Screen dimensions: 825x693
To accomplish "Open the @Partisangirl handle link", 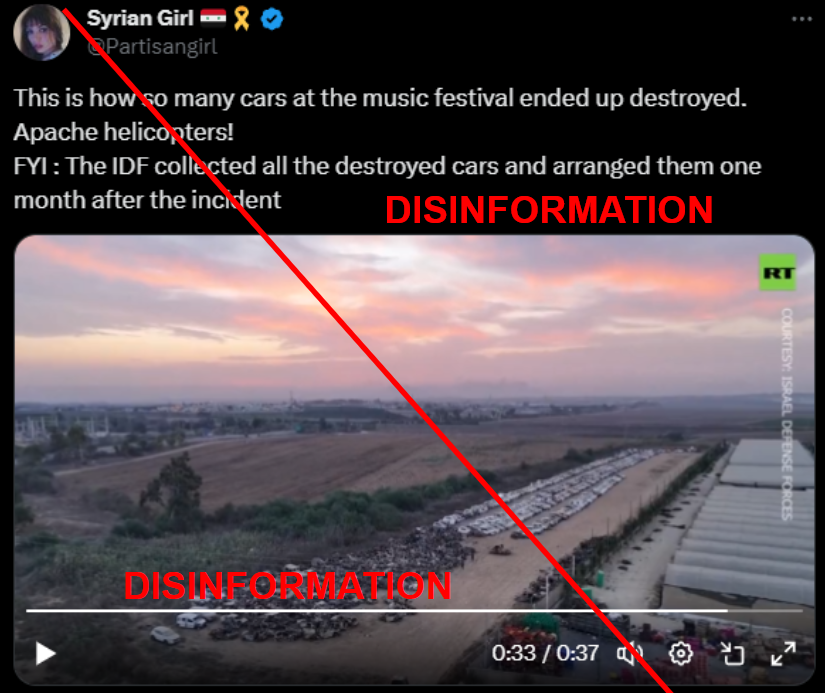I will pos(152,47).
